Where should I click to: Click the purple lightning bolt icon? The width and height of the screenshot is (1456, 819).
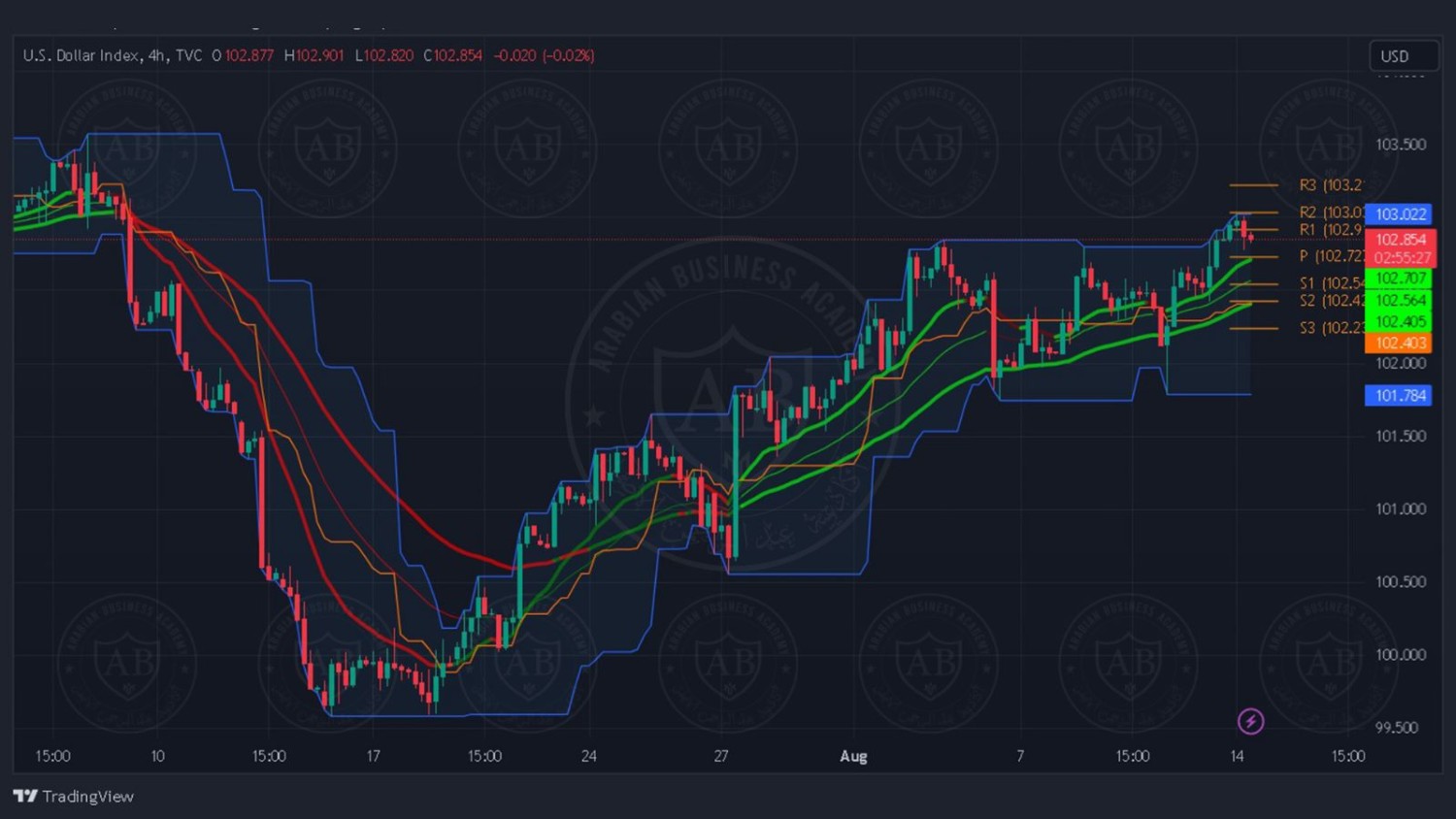(1250, 721)
